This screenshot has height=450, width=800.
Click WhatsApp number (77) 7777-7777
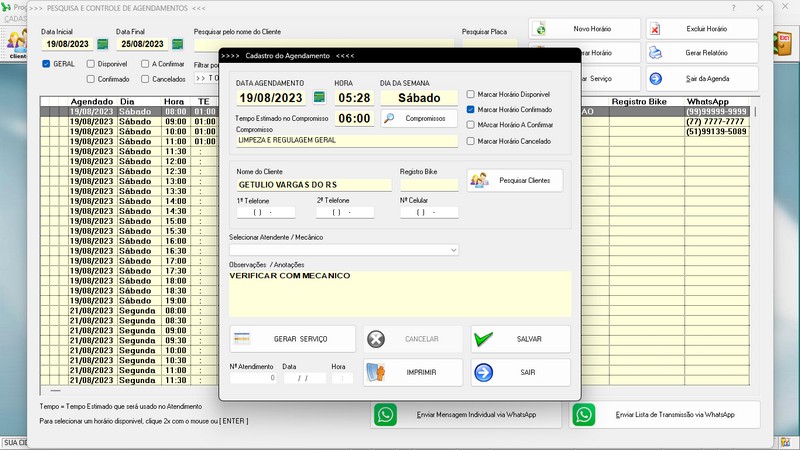pyautogui.click(x=715, y=121)
